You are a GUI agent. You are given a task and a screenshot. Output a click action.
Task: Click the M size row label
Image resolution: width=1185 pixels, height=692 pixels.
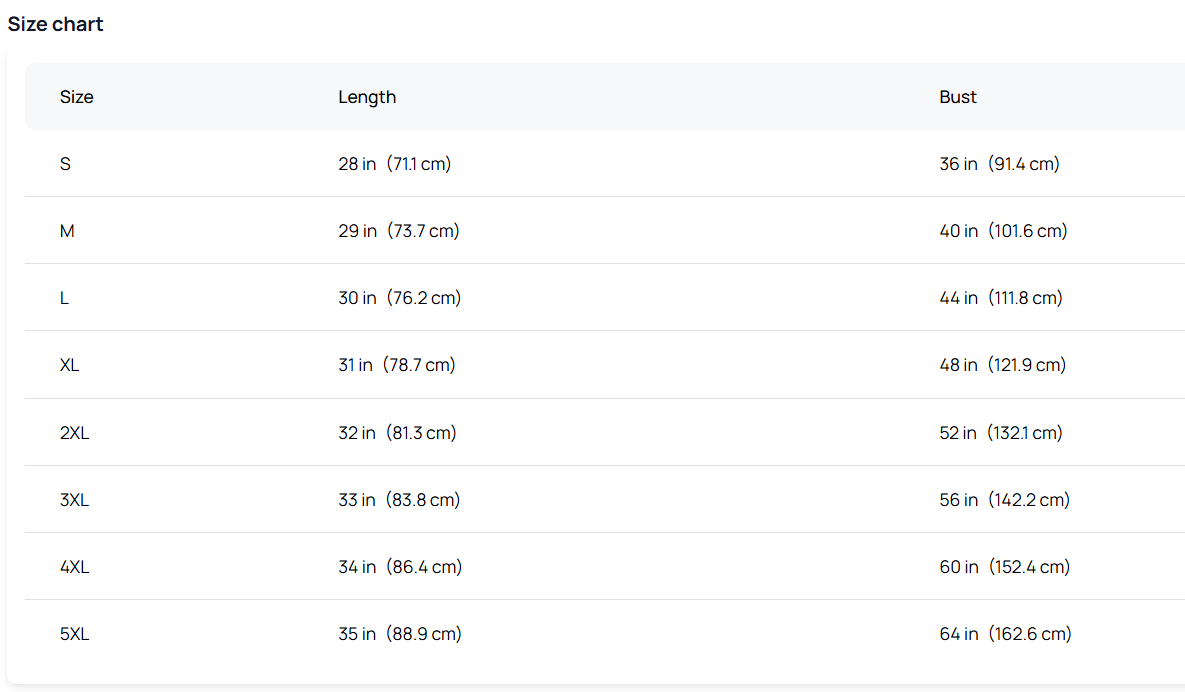67,231
